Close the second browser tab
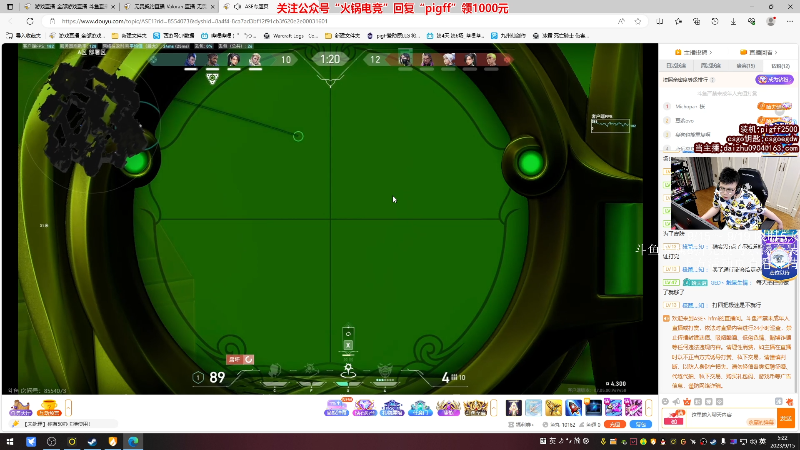This screenshot has height=450, width=800. pos(214,7)
